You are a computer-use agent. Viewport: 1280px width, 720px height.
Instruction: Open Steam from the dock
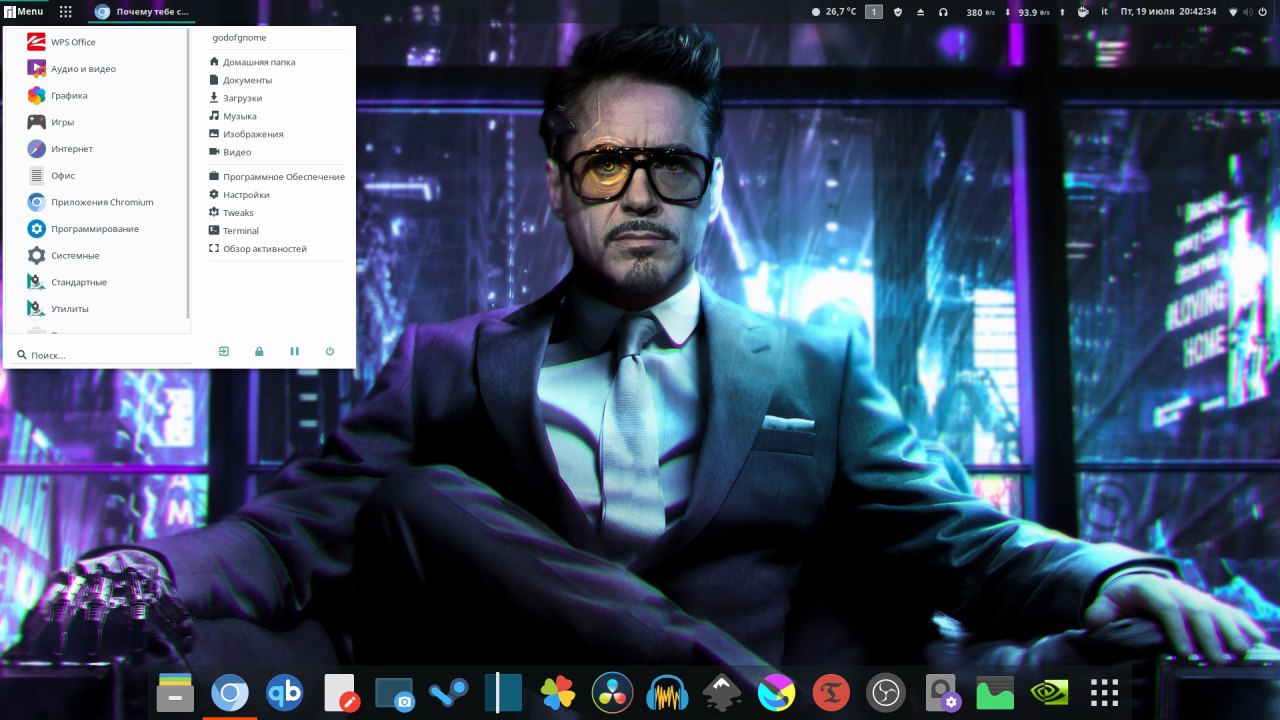pyautogui.click(x=449, y=692)
